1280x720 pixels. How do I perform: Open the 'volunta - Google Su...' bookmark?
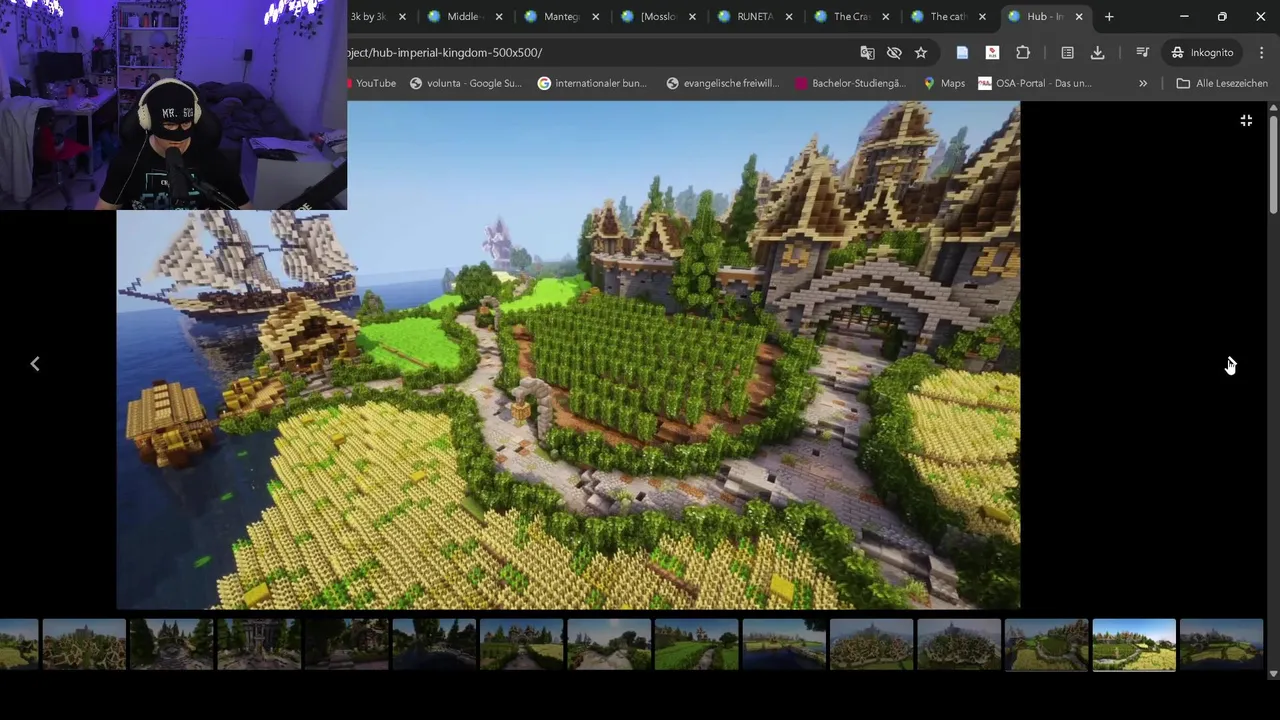pos(466,83)
